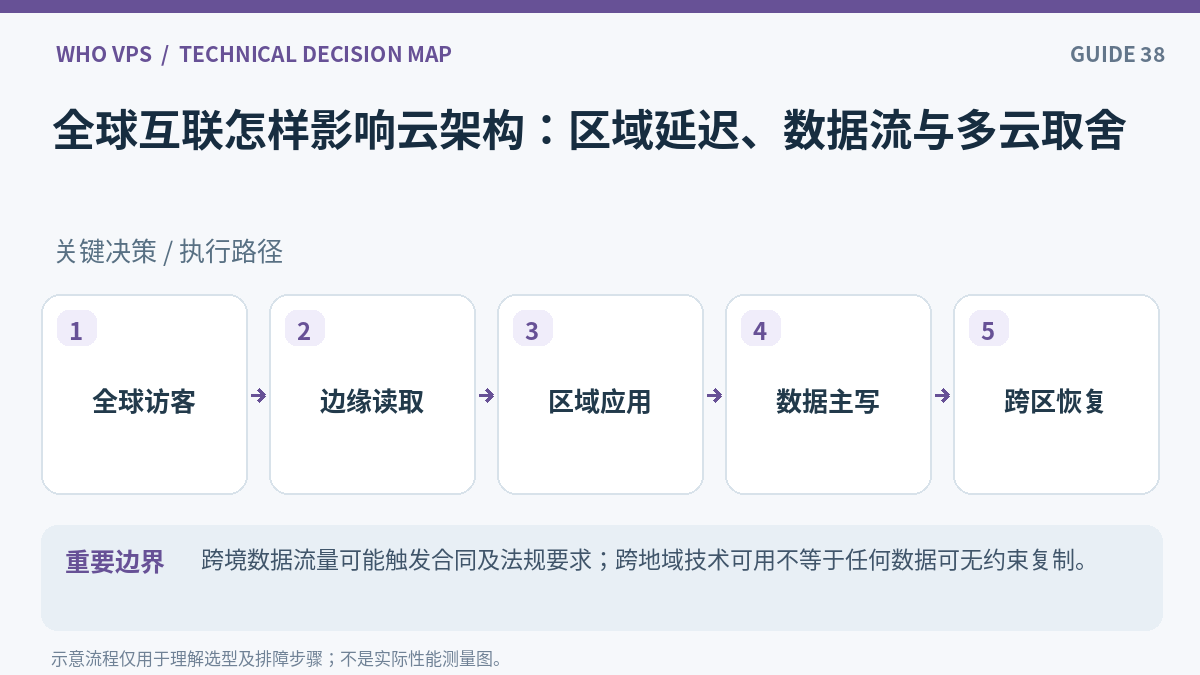Click the TECHNICAL DECISION MAP label
Screen dimensions: 1200x675
tap(315, 54)
